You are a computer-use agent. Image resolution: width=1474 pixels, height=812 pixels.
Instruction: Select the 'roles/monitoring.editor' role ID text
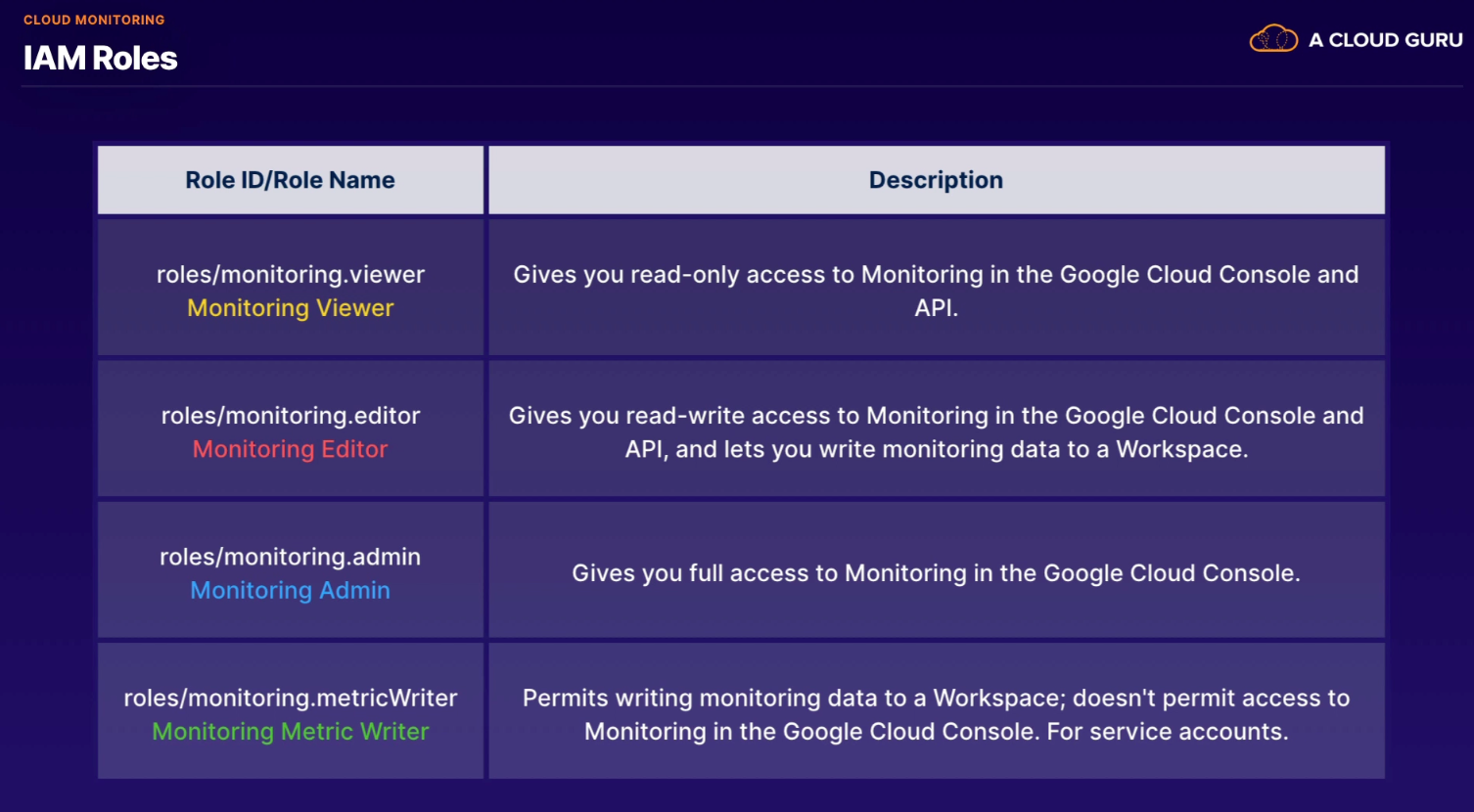[291, 416]
